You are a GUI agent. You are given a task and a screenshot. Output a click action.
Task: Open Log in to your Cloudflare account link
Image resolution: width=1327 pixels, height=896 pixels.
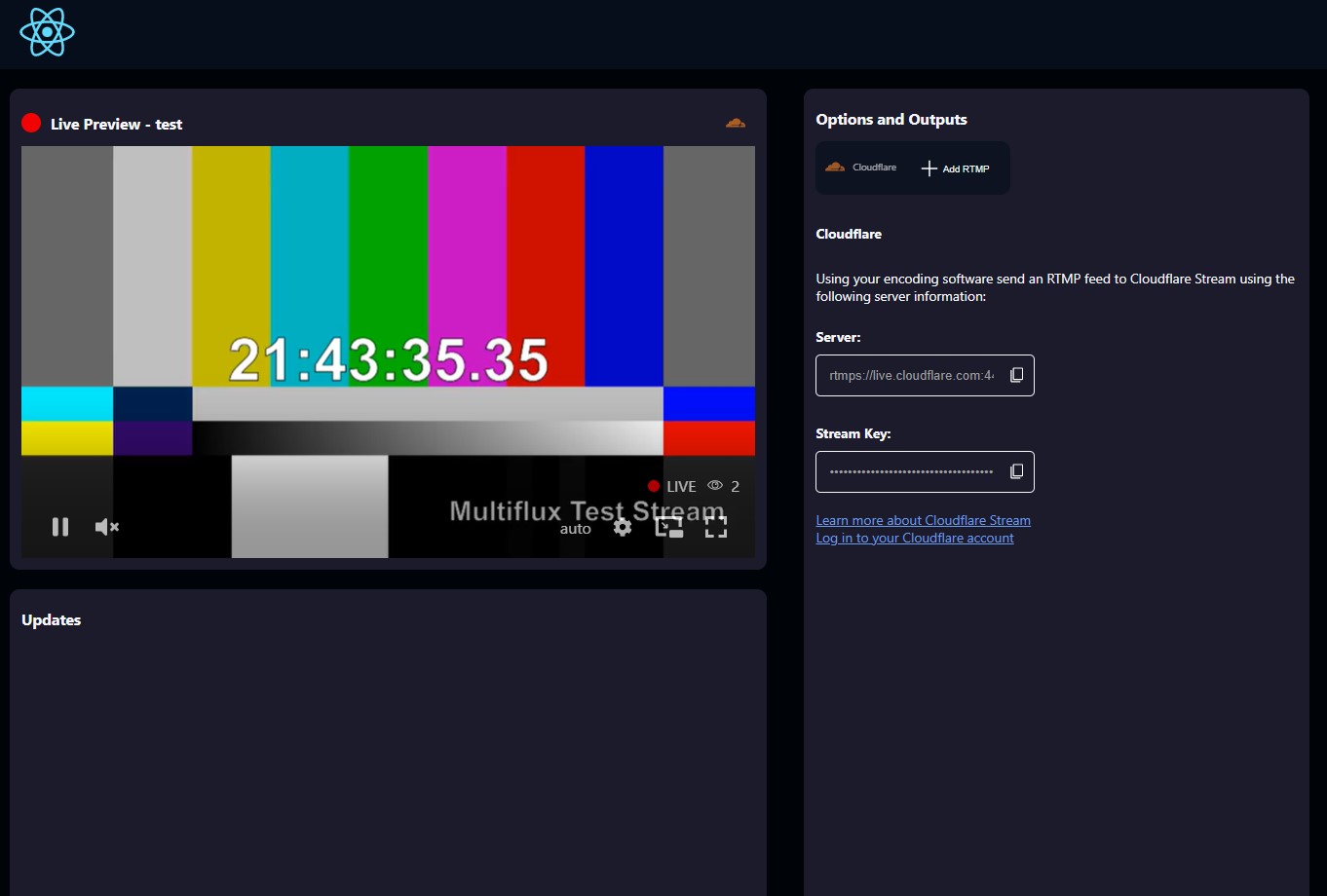click(915, 538)
